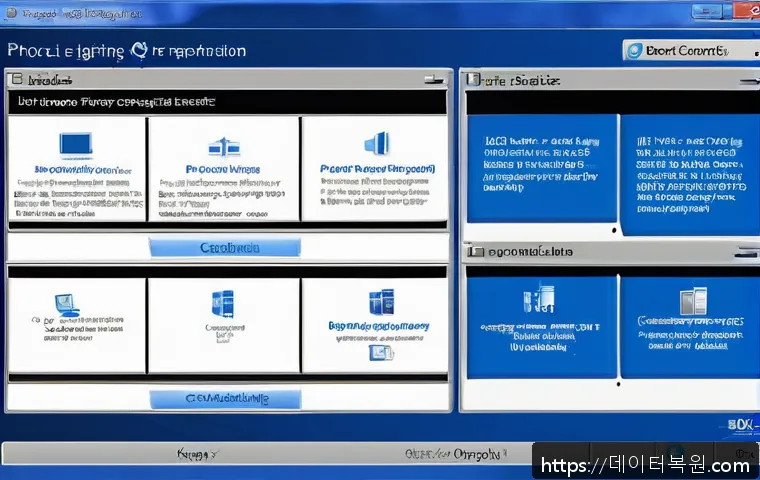
Task: Toggle the upper-right panel header checkbox icon
Action: [x=474, y=80]
